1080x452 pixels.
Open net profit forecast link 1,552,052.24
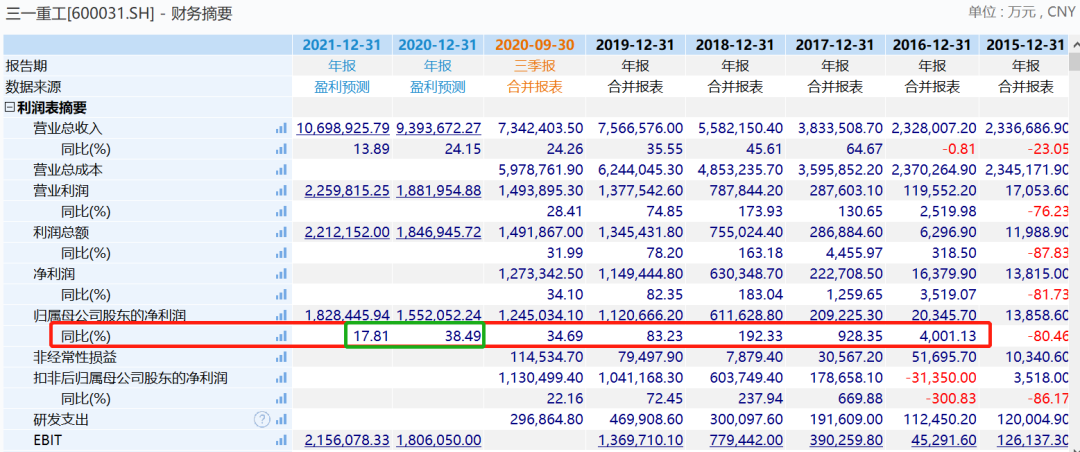pos(438,316)
